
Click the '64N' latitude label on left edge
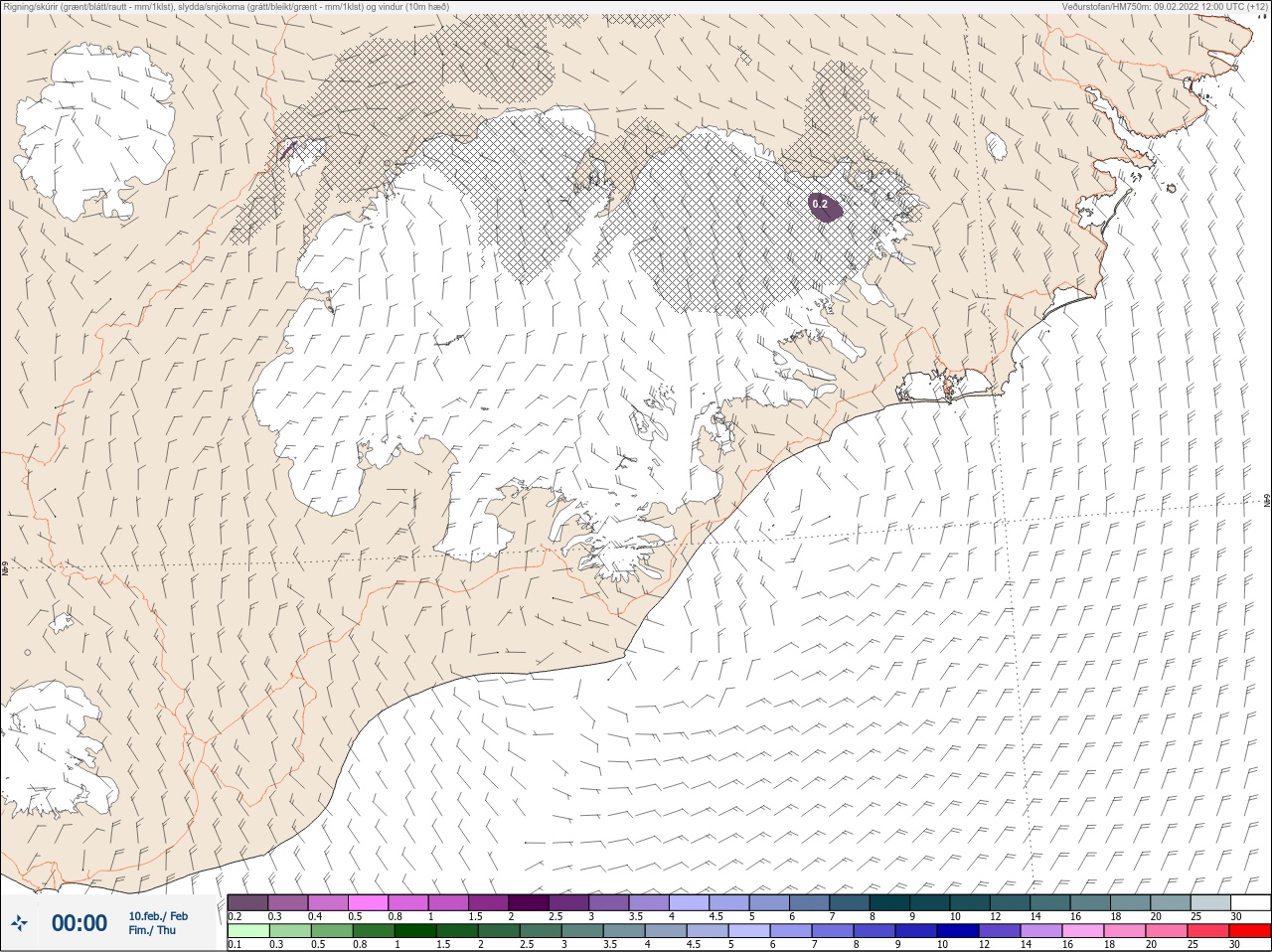point(5,567)
